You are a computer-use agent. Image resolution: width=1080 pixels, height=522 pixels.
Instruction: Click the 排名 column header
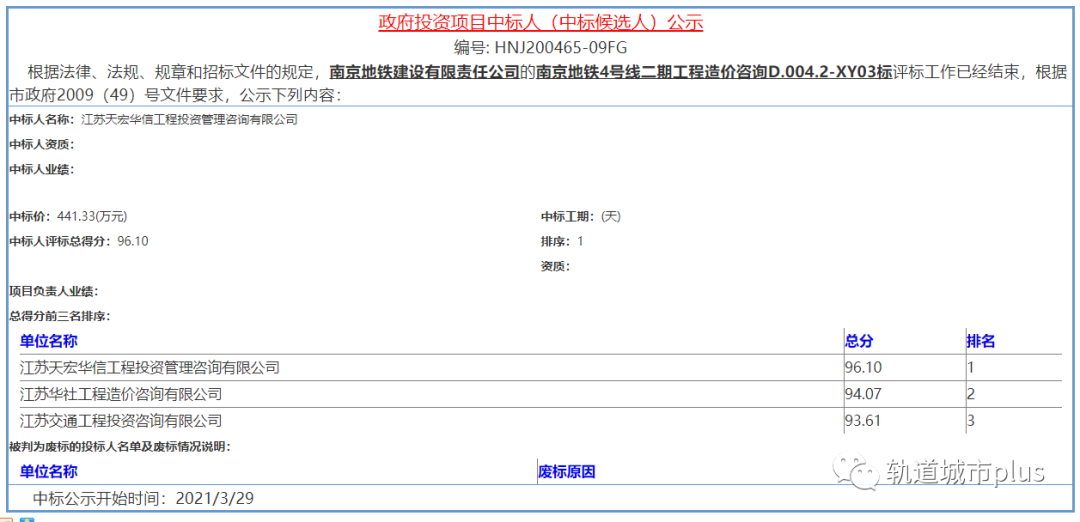coord(981,341)
